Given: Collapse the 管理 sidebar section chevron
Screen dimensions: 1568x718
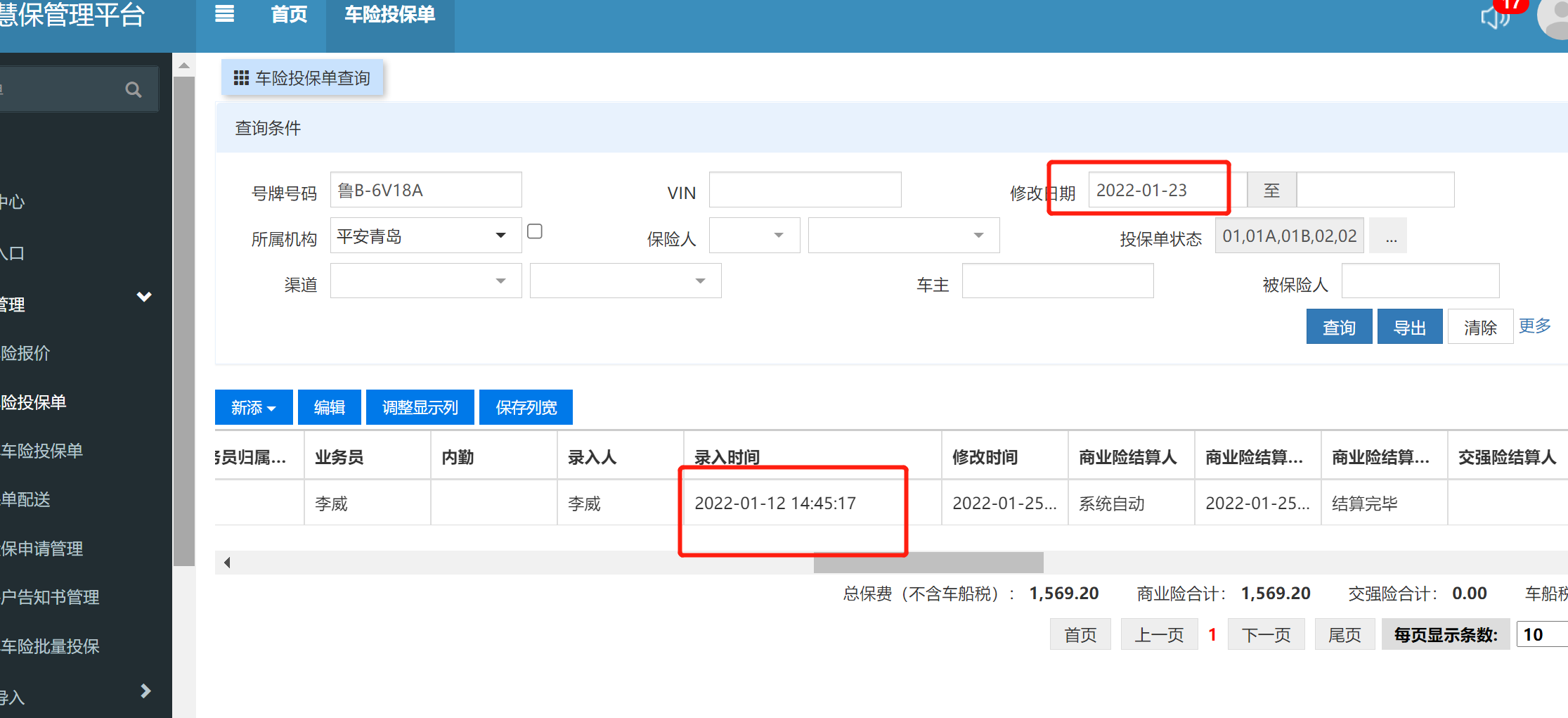Looking at the screenshot, I should (x=144, y=297).
